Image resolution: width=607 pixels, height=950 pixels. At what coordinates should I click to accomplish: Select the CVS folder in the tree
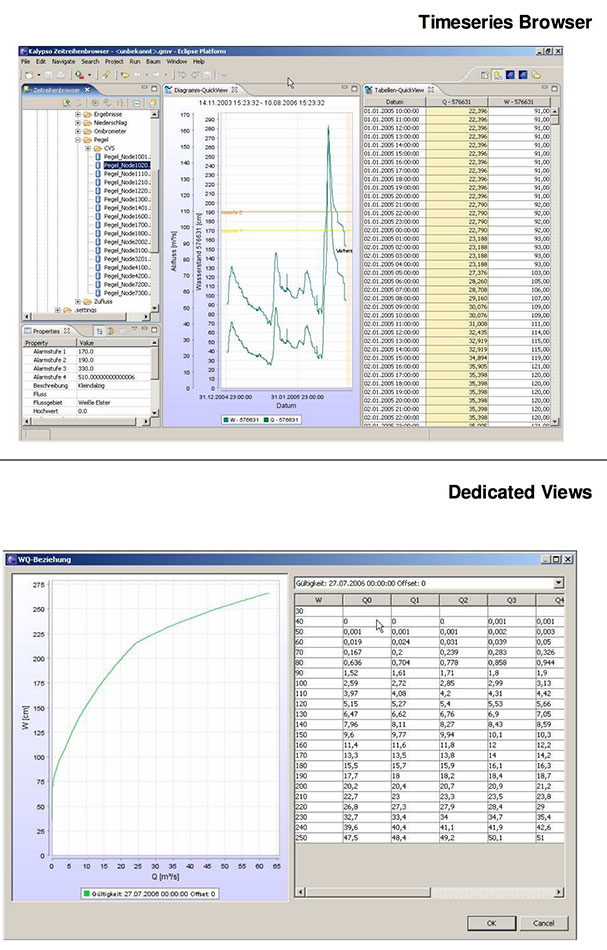click(109, 148)
